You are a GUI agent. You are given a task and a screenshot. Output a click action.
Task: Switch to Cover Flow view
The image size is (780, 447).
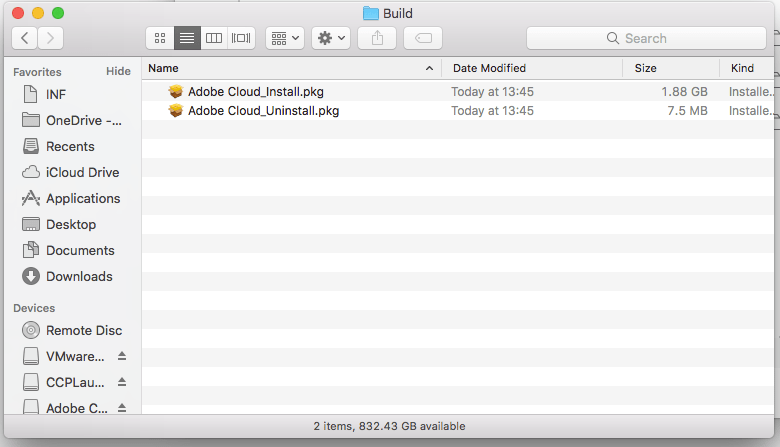coord(241,38)
